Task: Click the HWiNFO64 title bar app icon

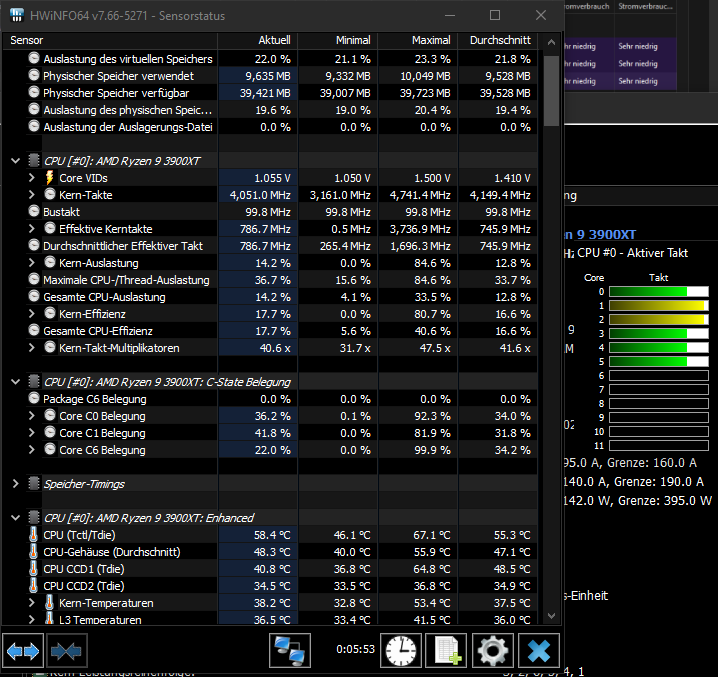Action: pyautogui.click(x=16, y=15)
